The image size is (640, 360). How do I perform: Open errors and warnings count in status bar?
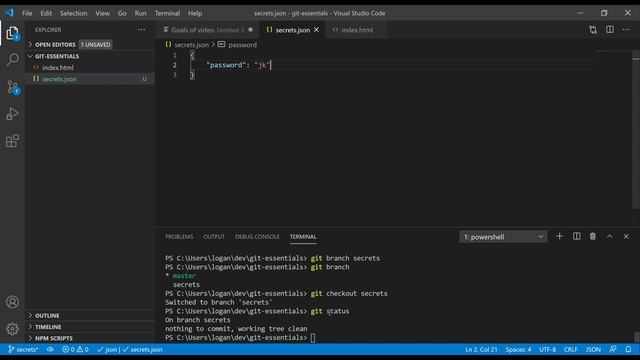point(75,349)
